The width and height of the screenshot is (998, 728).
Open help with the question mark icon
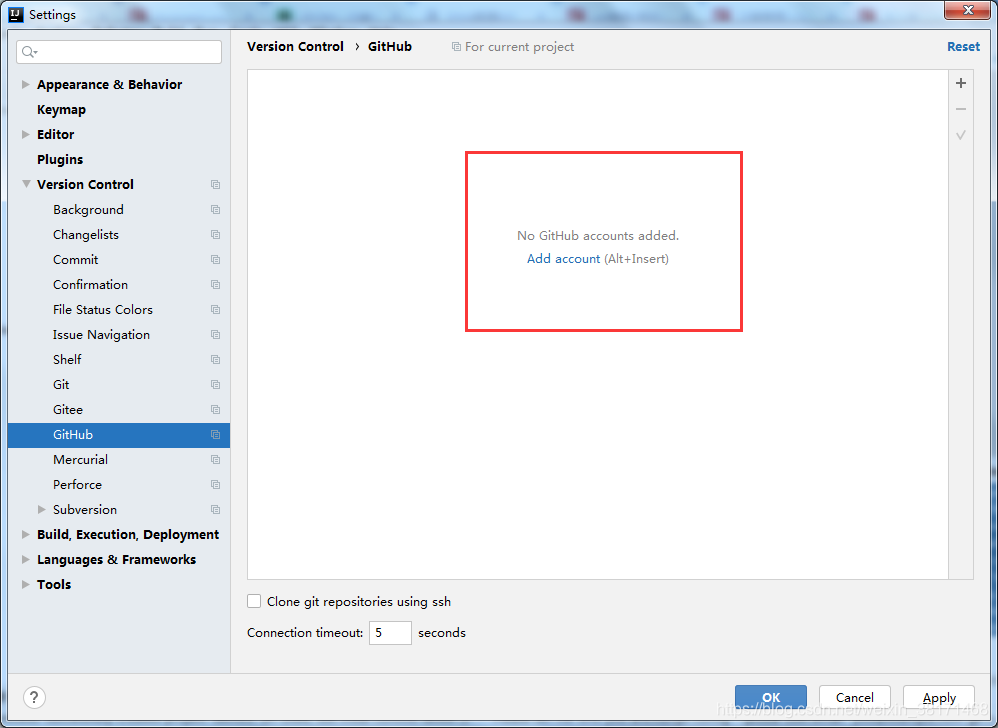(34, 697)
